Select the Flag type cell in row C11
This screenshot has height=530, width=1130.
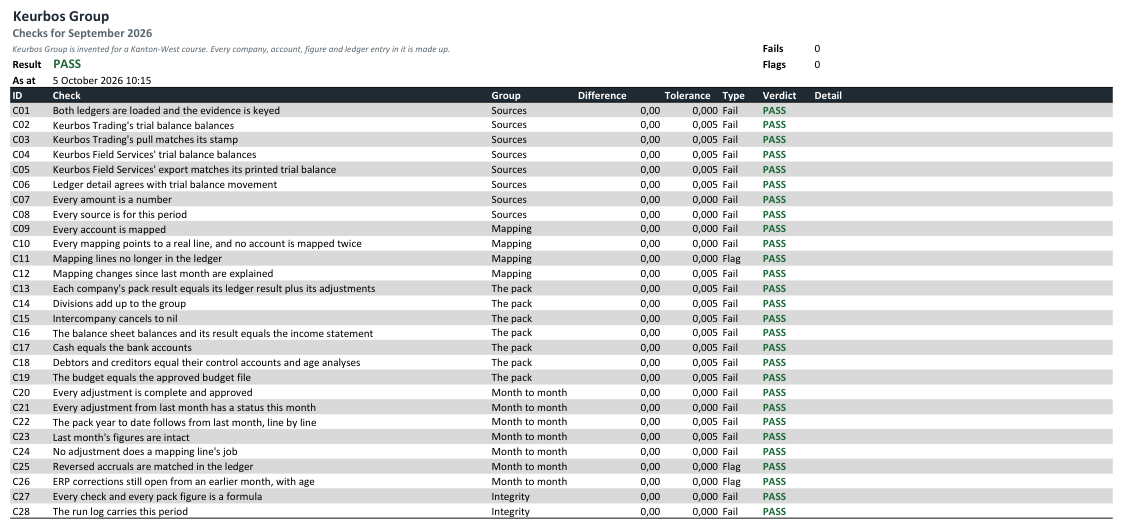pyautogui.click(x=734, y=259)
